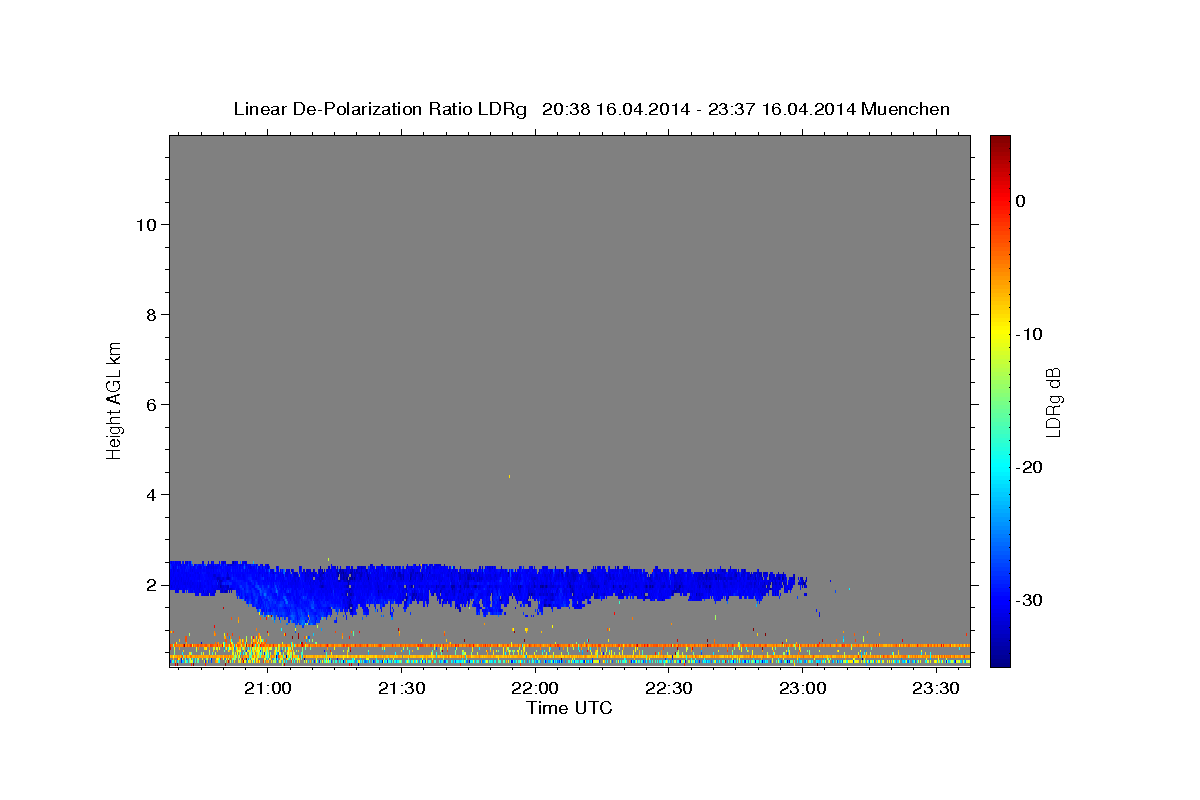Click the 23:00 time tick label
Screen dimensions: 1200x800
tap(803, 688)
